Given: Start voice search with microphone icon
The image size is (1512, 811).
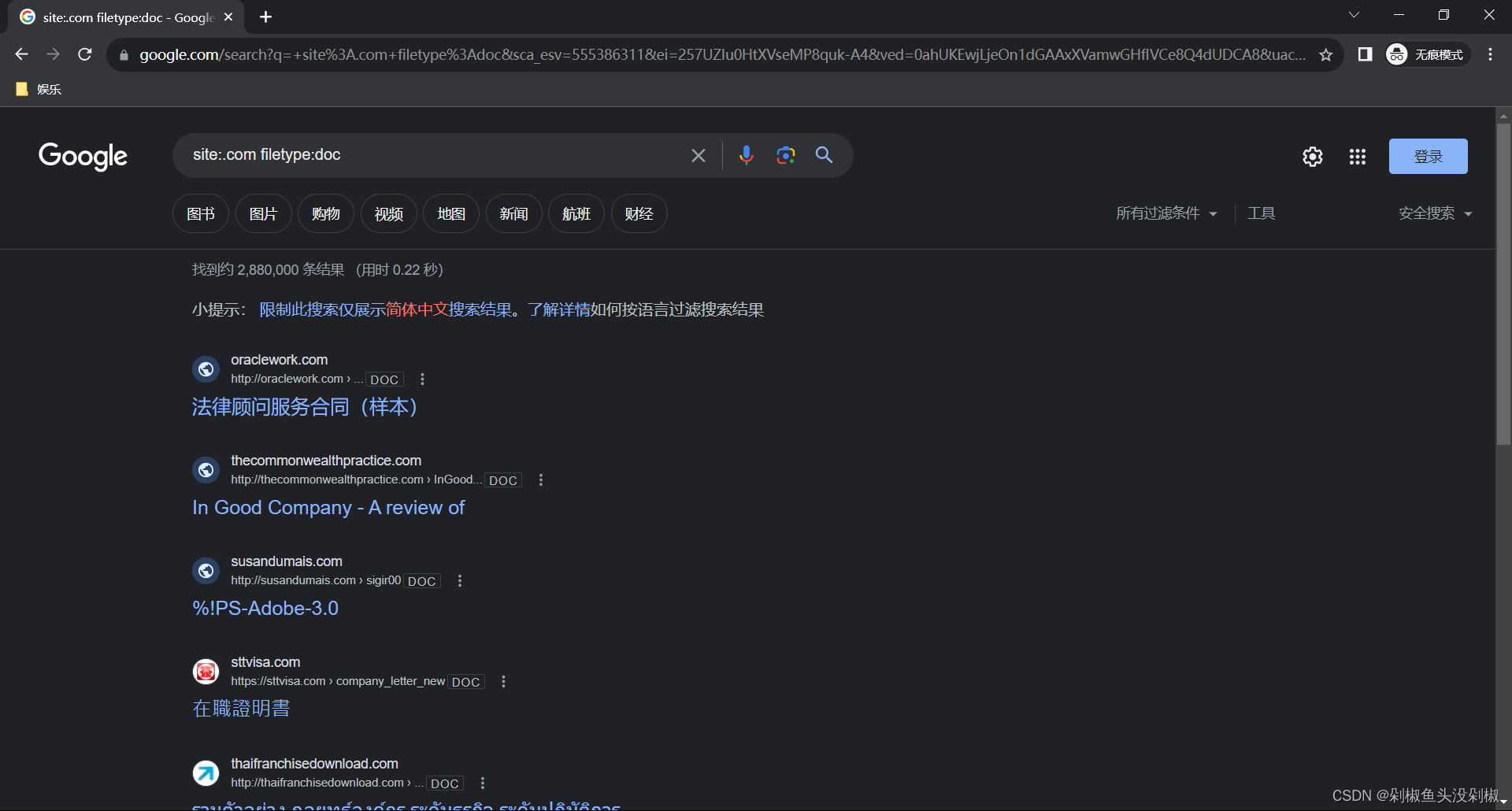Looking at the screenshot, I should click(746, 155).
